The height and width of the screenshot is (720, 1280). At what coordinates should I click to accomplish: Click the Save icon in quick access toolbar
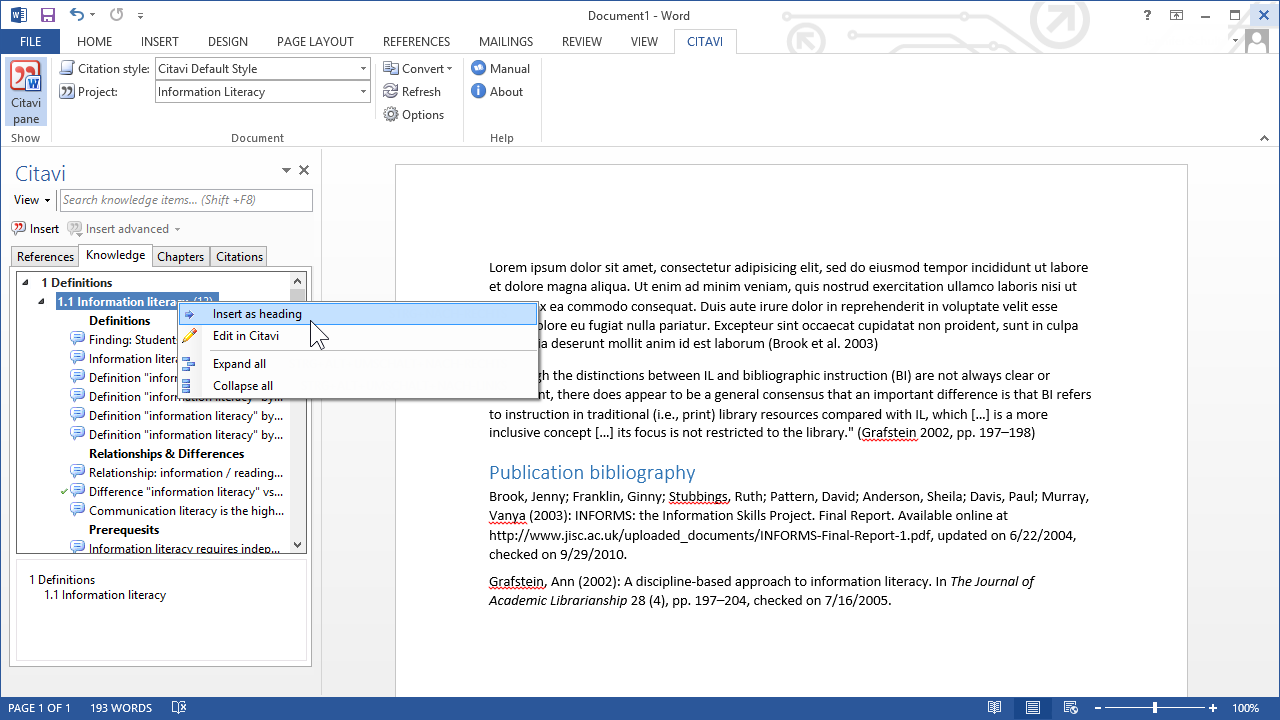click(47, 15)
